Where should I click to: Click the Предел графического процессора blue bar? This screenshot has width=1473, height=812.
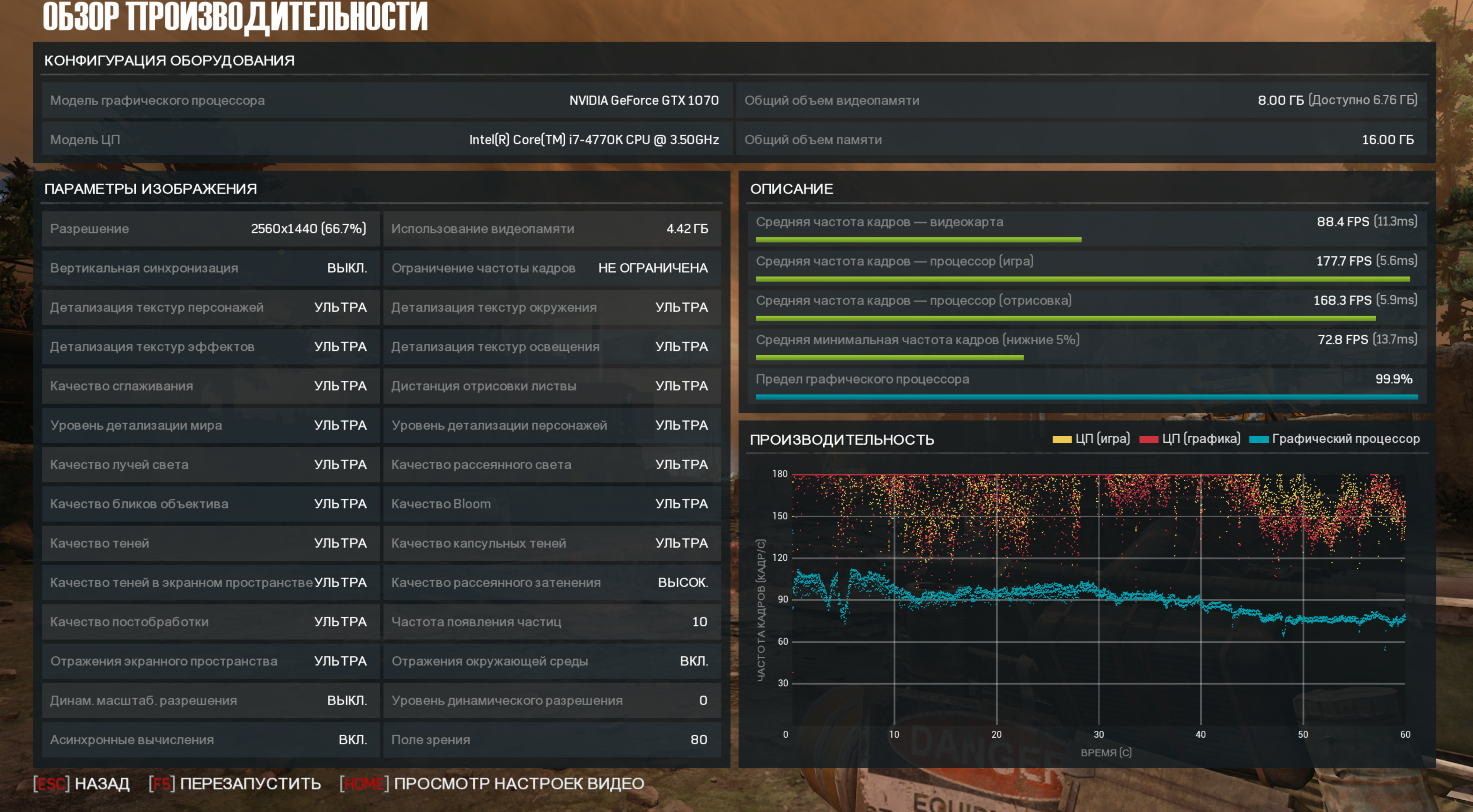click(1087, 396)
